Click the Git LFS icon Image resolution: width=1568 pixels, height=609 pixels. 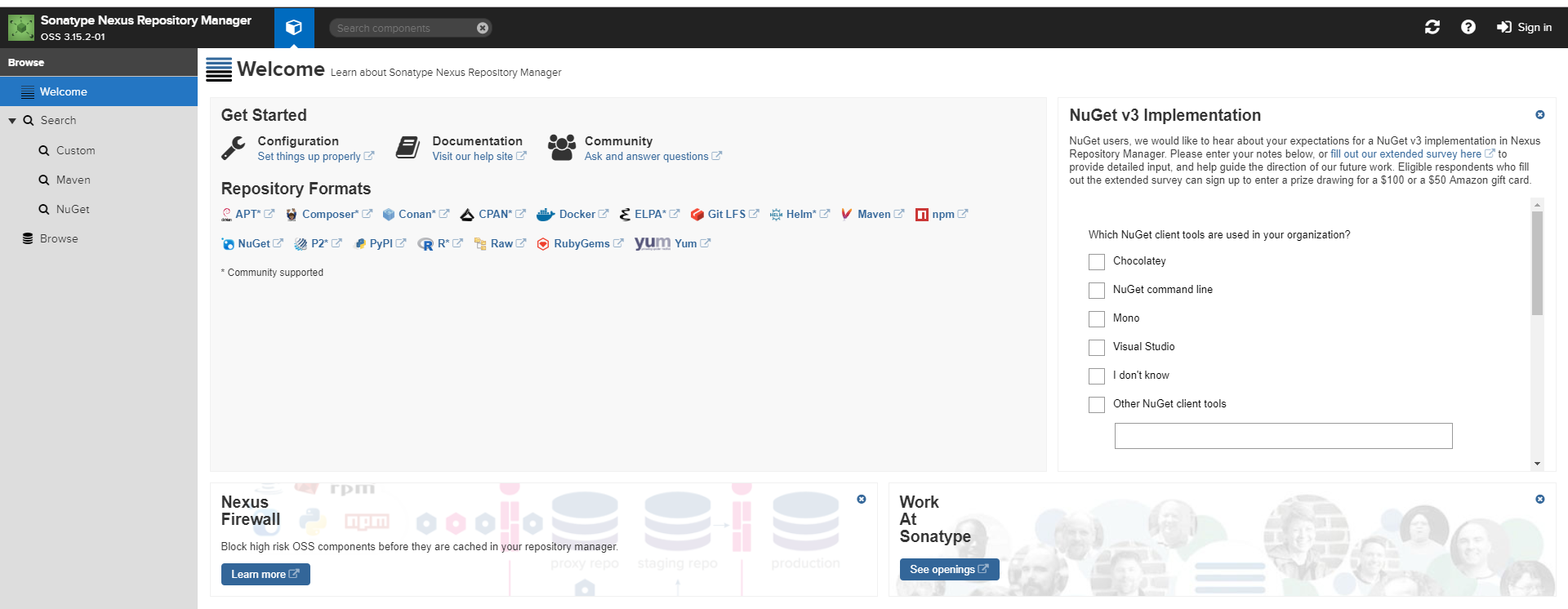pos(697,215)
